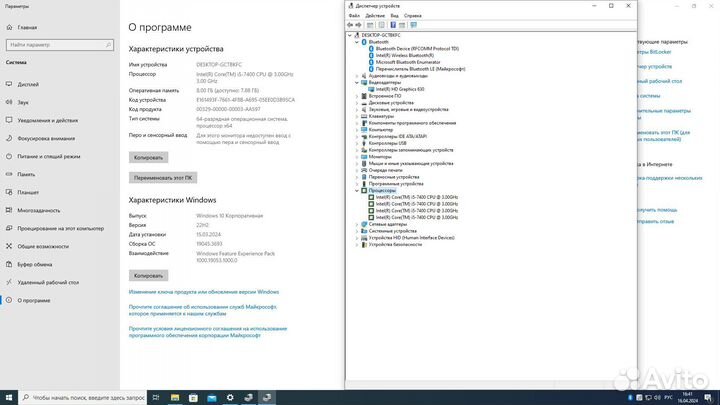
Task: Collapse the Процессоры category
Action: click(357, 191)
